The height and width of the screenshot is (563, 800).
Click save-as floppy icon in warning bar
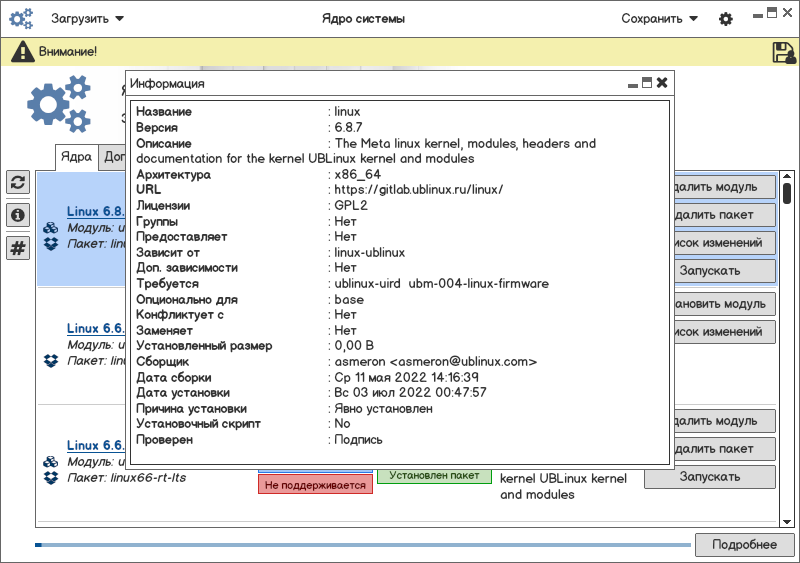click(x=784, y=53)
